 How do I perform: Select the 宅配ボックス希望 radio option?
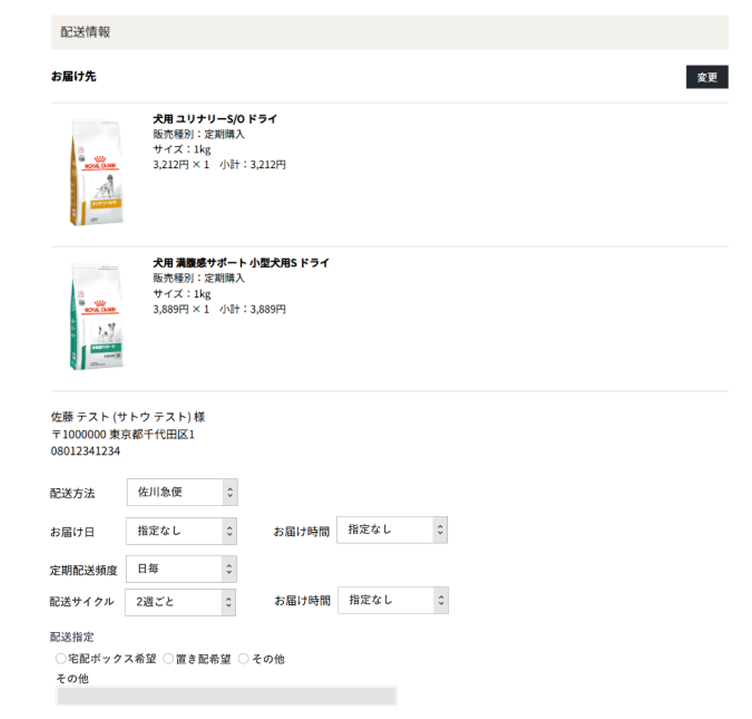pyautogui.click(x=61, y=659)
